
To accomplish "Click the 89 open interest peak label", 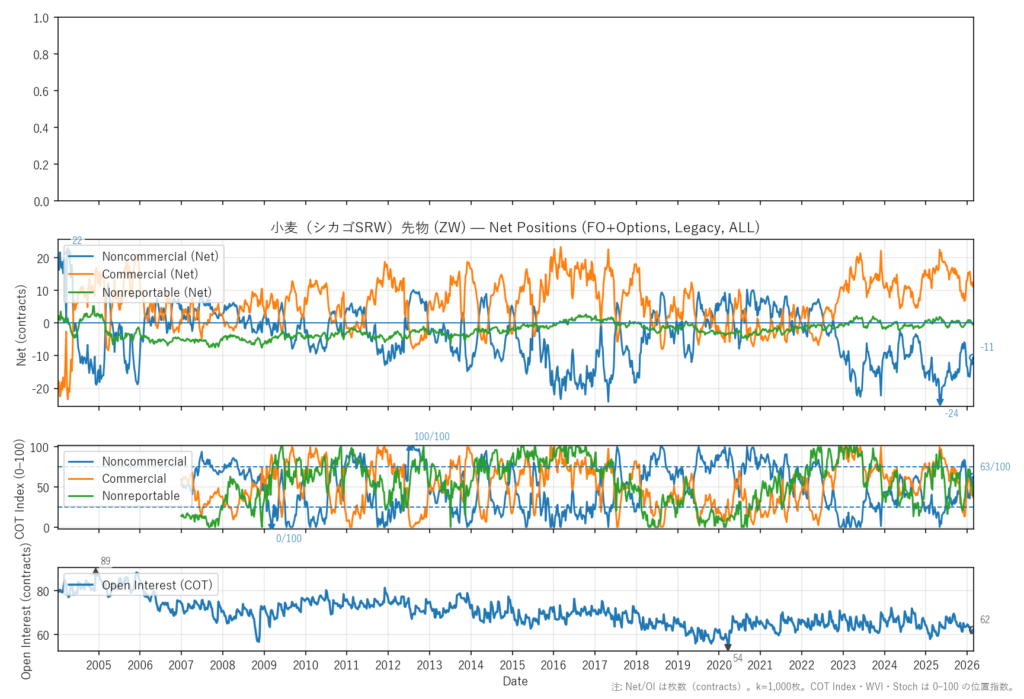I will pyautogui.click(x=106, y=561).
